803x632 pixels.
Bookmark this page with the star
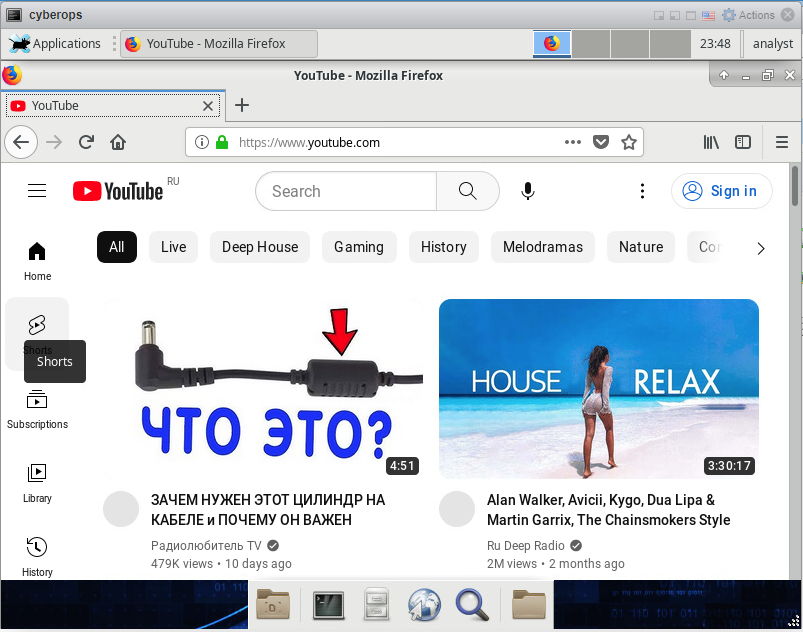pyautogui.click(x=629, y=142)
